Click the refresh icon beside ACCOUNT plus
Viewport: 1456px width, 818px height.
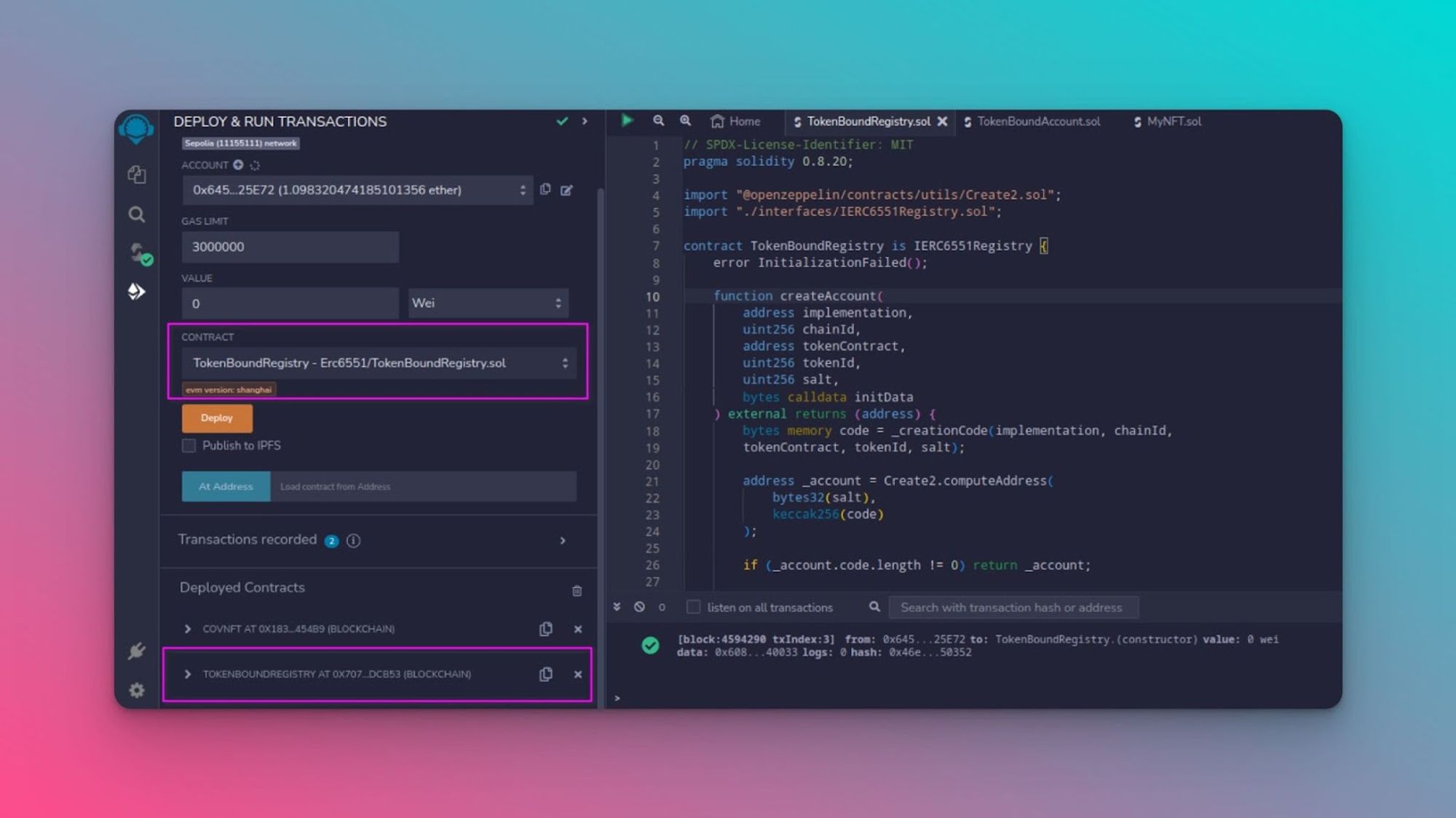(x=255, y=165)
